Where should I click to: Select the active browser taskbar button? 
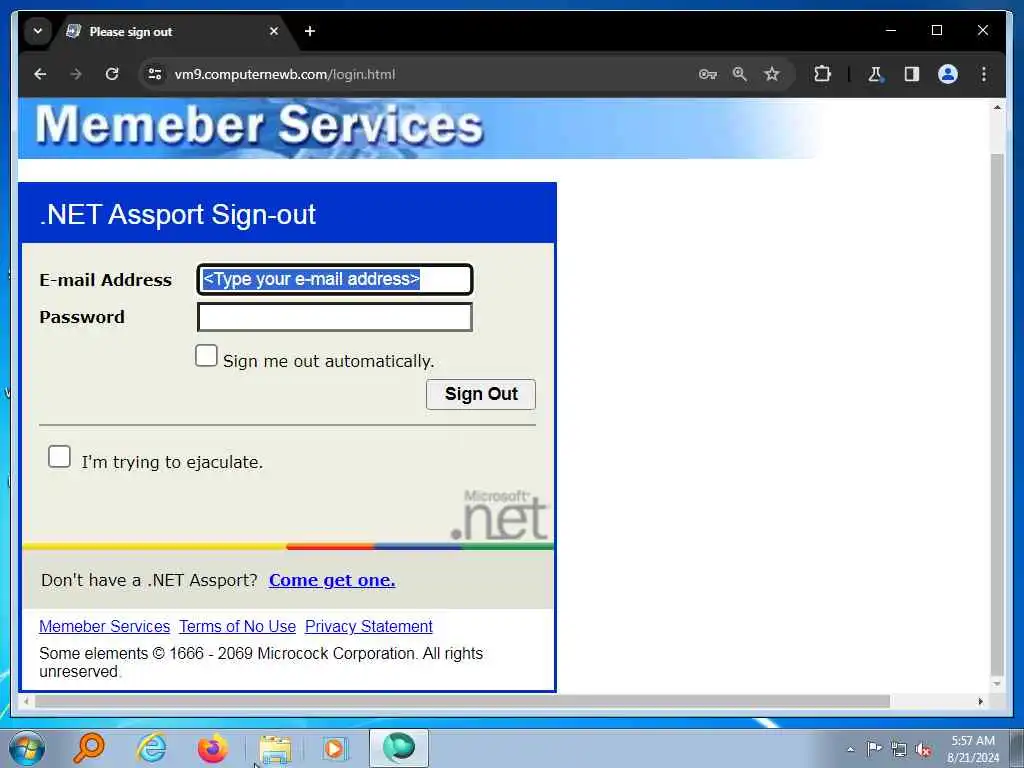pyautogui.click(x=399, y=748)
